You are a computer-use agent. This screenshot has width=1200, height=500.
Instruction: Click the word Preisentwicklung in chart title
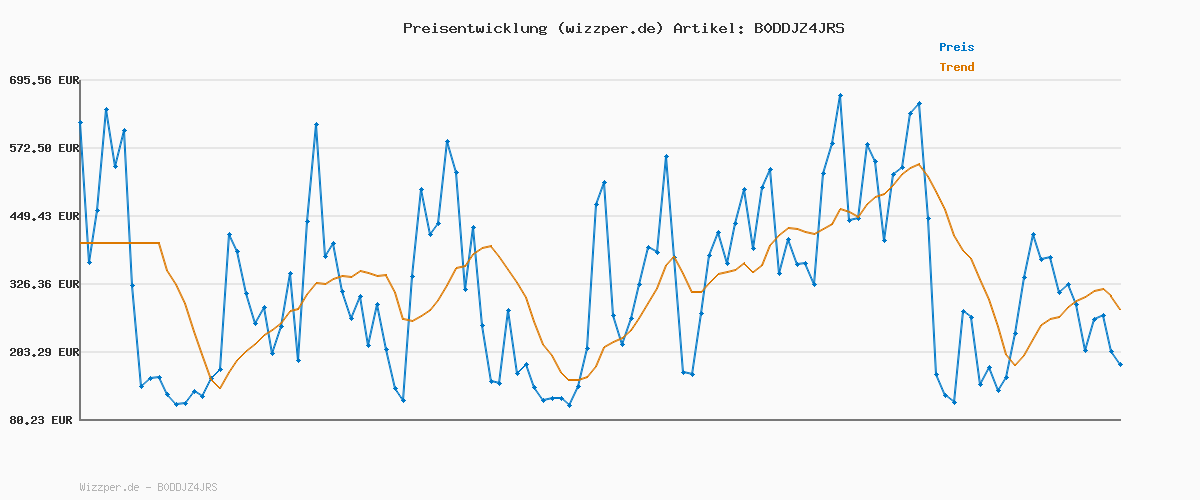click(x=471, y=28)
